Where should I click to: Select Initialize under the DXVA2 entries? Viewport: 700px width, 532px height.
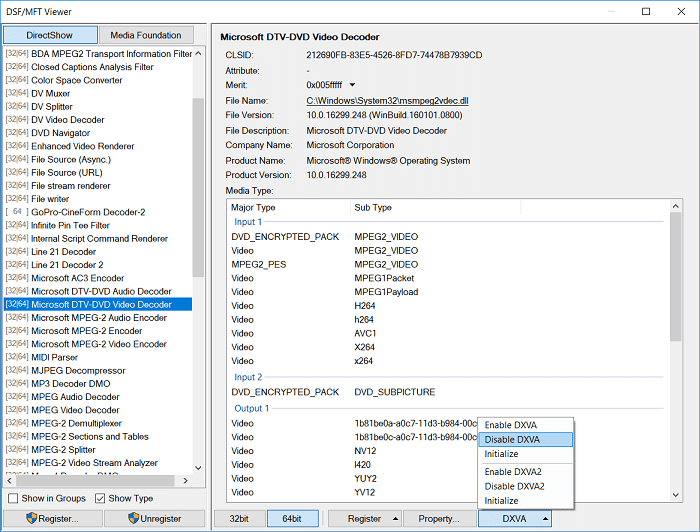tap(525, 500)
